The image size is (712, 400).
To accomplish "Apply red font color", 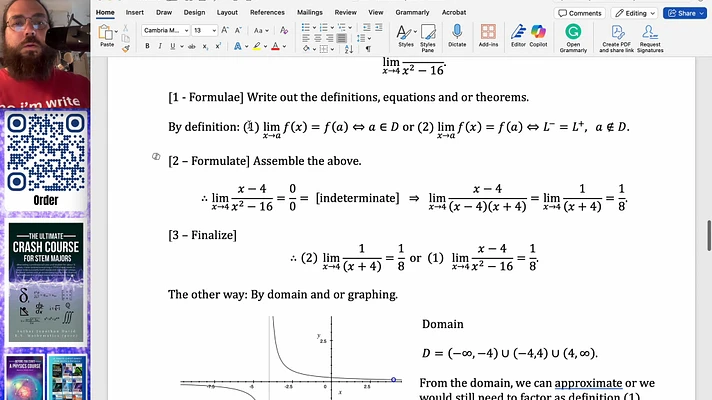I will coord(275,46).
